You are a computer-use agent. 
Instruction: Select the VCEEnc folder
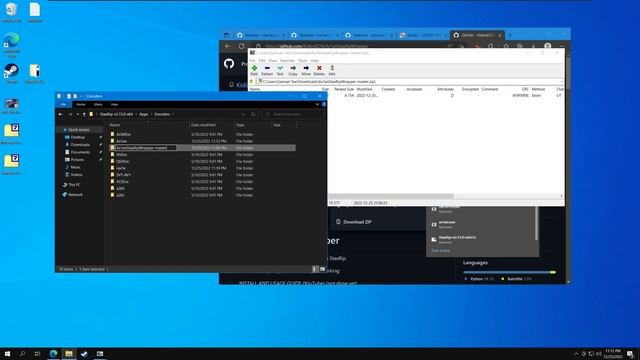(122, 182)
